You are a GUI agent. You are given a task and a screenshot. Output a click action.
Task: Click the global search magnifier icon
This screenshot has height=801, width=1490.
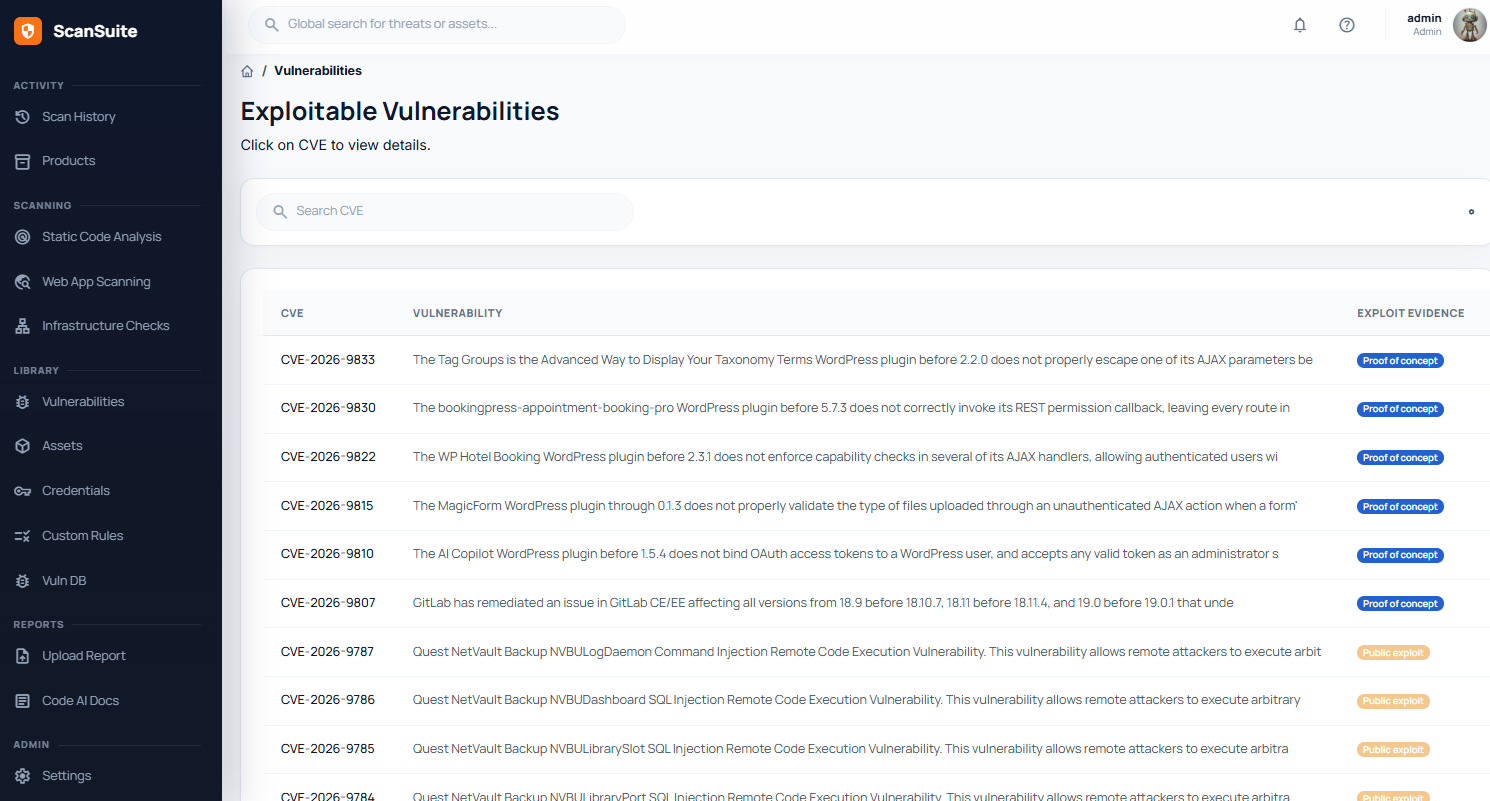pos(271,24)
